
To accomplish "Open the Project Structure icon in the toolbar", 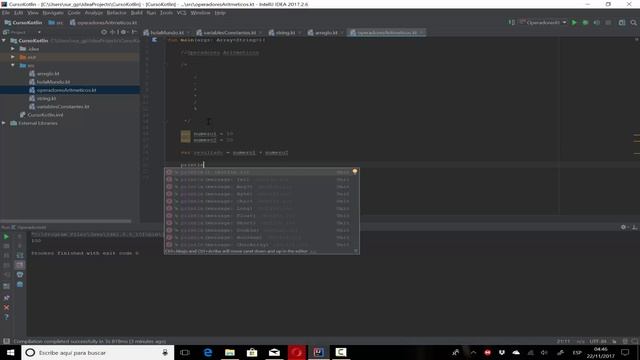I will tap(622, 23).
